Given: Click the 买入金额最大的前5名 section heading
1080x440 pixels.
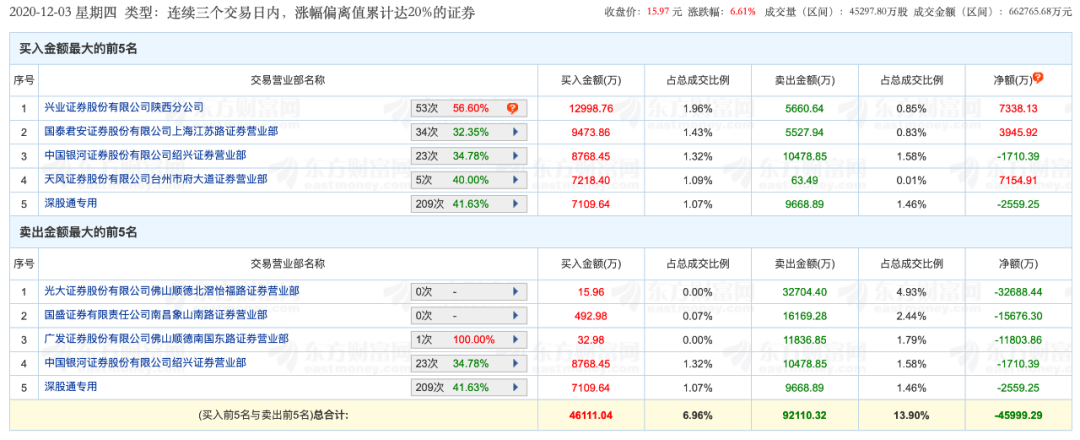Looking at the screenshot, I should tap(78, 50).
